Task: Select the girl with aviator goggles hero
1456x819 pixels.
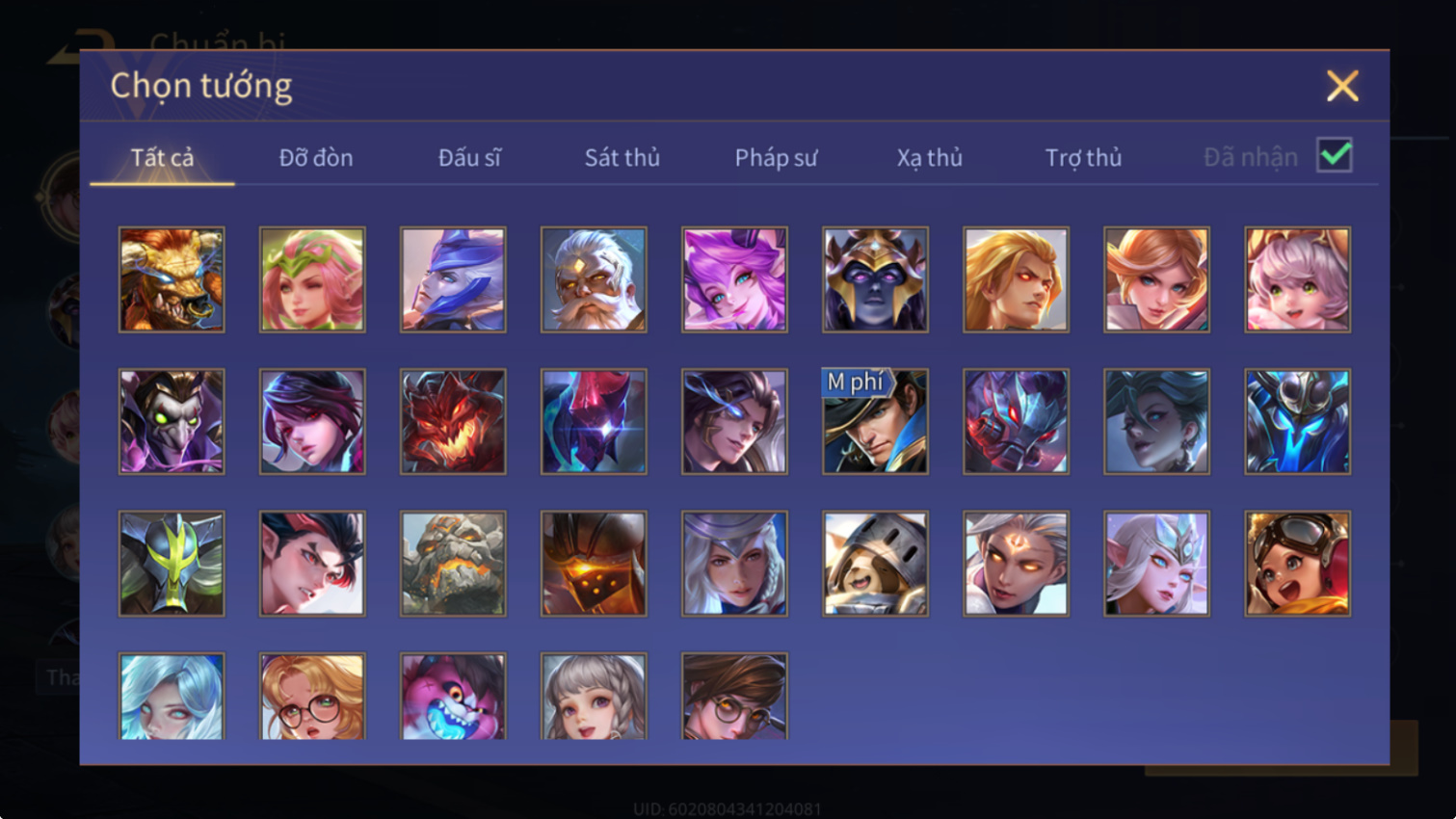Action: [1297, 563]
